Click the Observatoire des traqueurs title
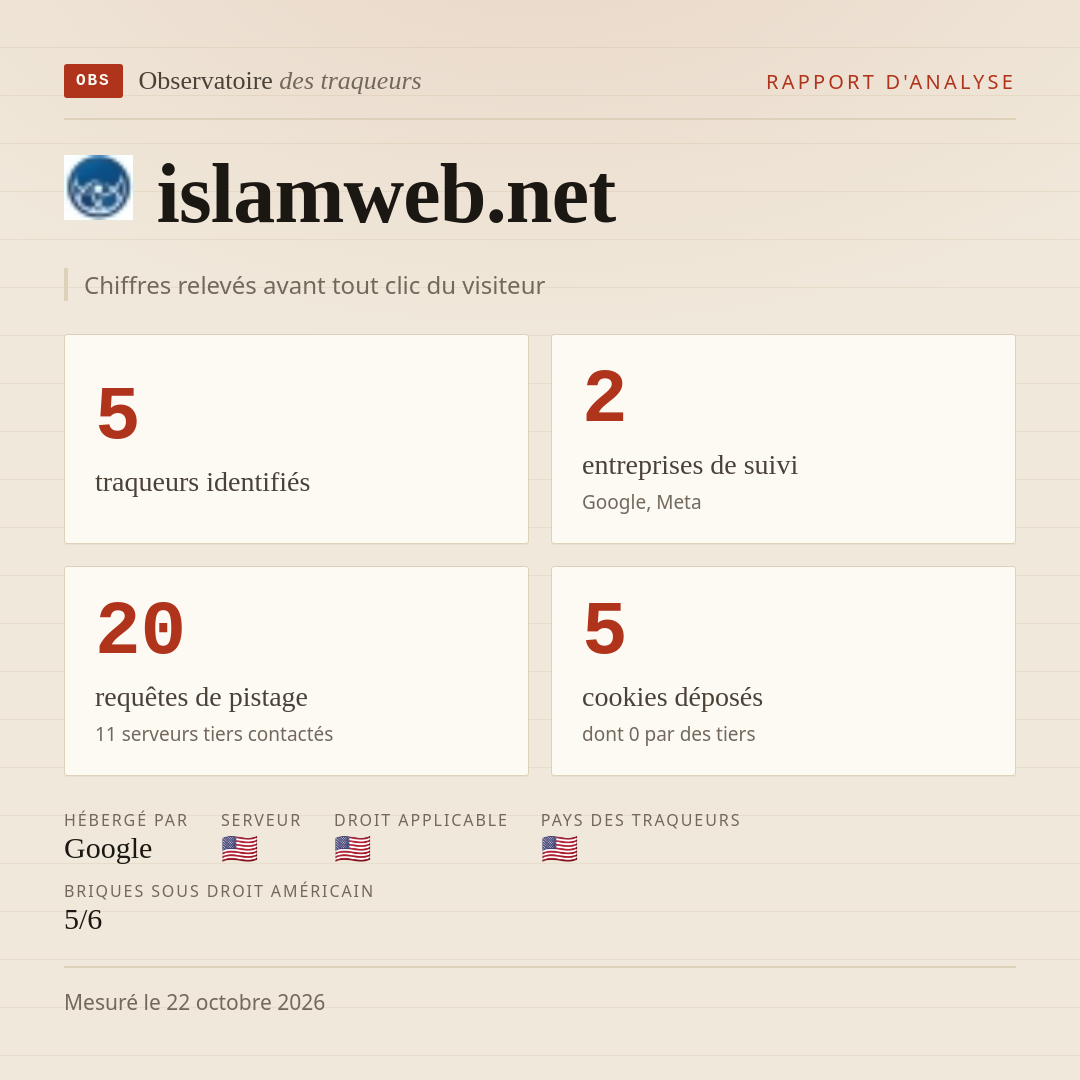 [x=280, y=81]
